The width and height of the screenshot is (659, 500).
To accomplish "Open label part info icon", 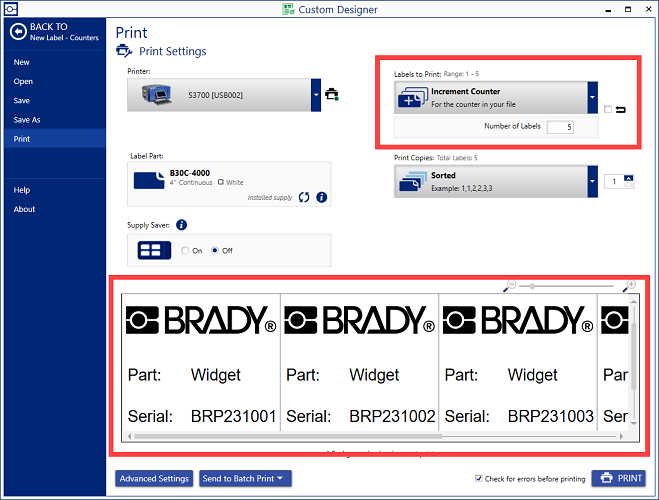I will coord(322,197).
